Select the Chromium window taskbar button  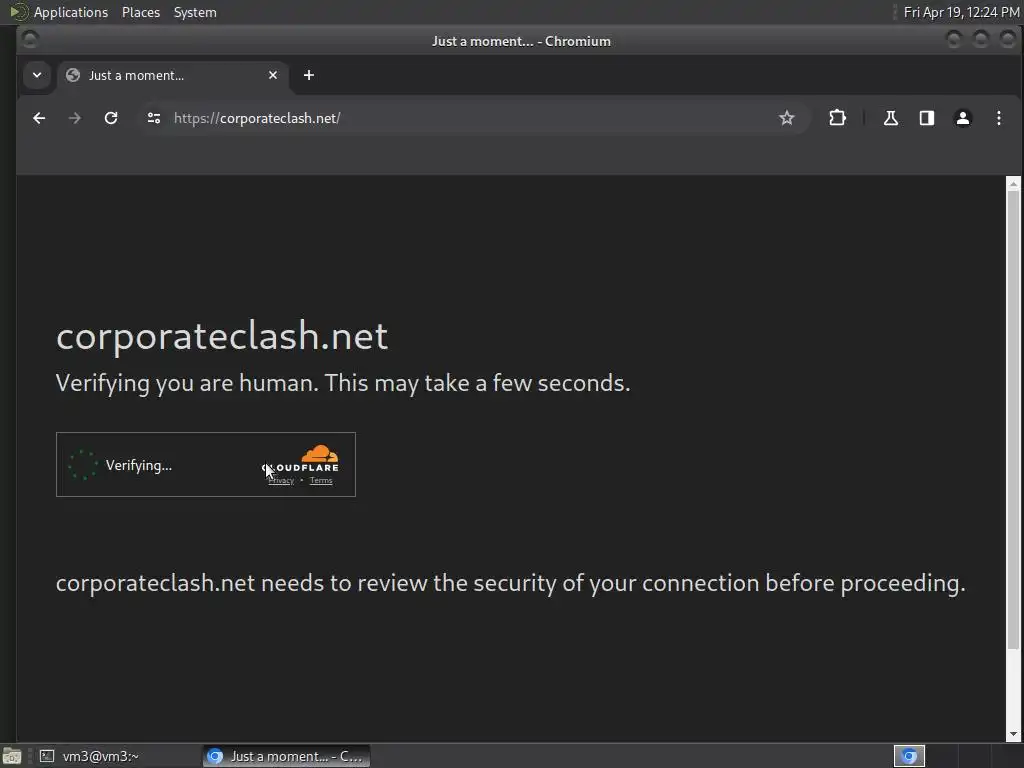tap(286, 756)
